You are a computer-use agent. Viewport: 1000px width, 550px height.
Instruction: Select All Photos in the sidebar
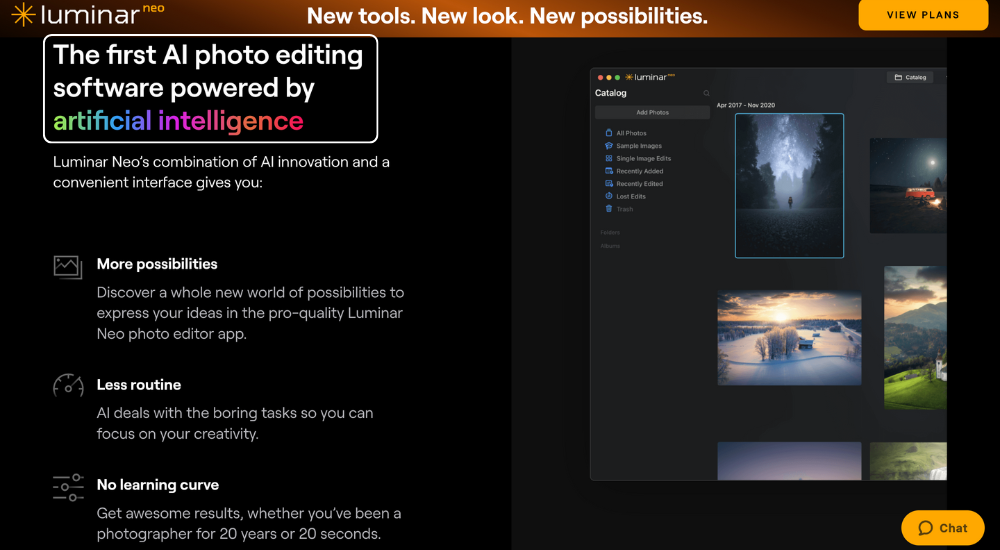pos(631,133)
